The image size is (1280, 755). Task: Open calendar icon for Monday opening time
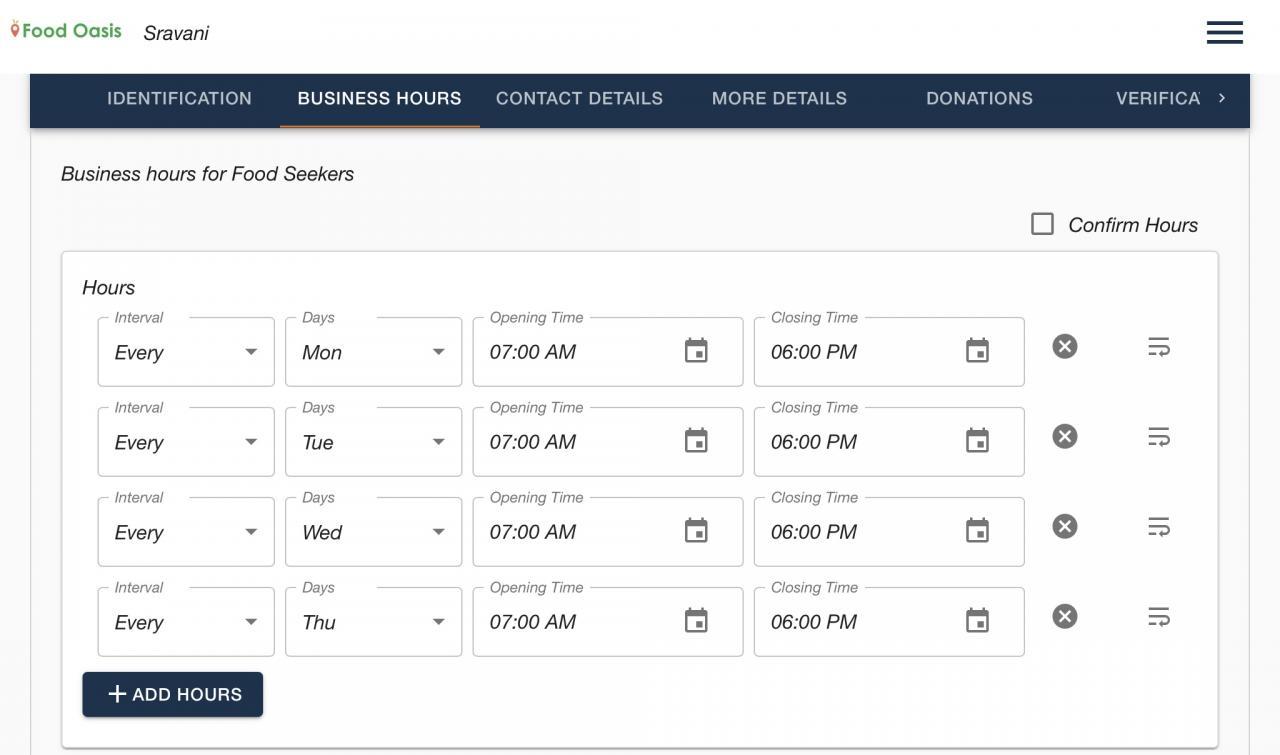(x=696, y=351)
